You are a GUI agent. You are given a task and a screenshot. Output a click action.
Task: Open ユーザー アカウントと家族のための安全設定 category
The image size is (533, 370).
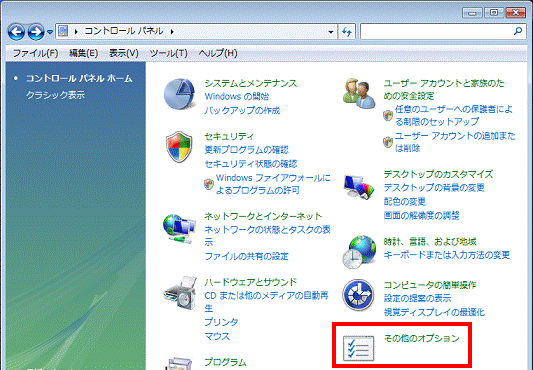[x=444, y=89]
